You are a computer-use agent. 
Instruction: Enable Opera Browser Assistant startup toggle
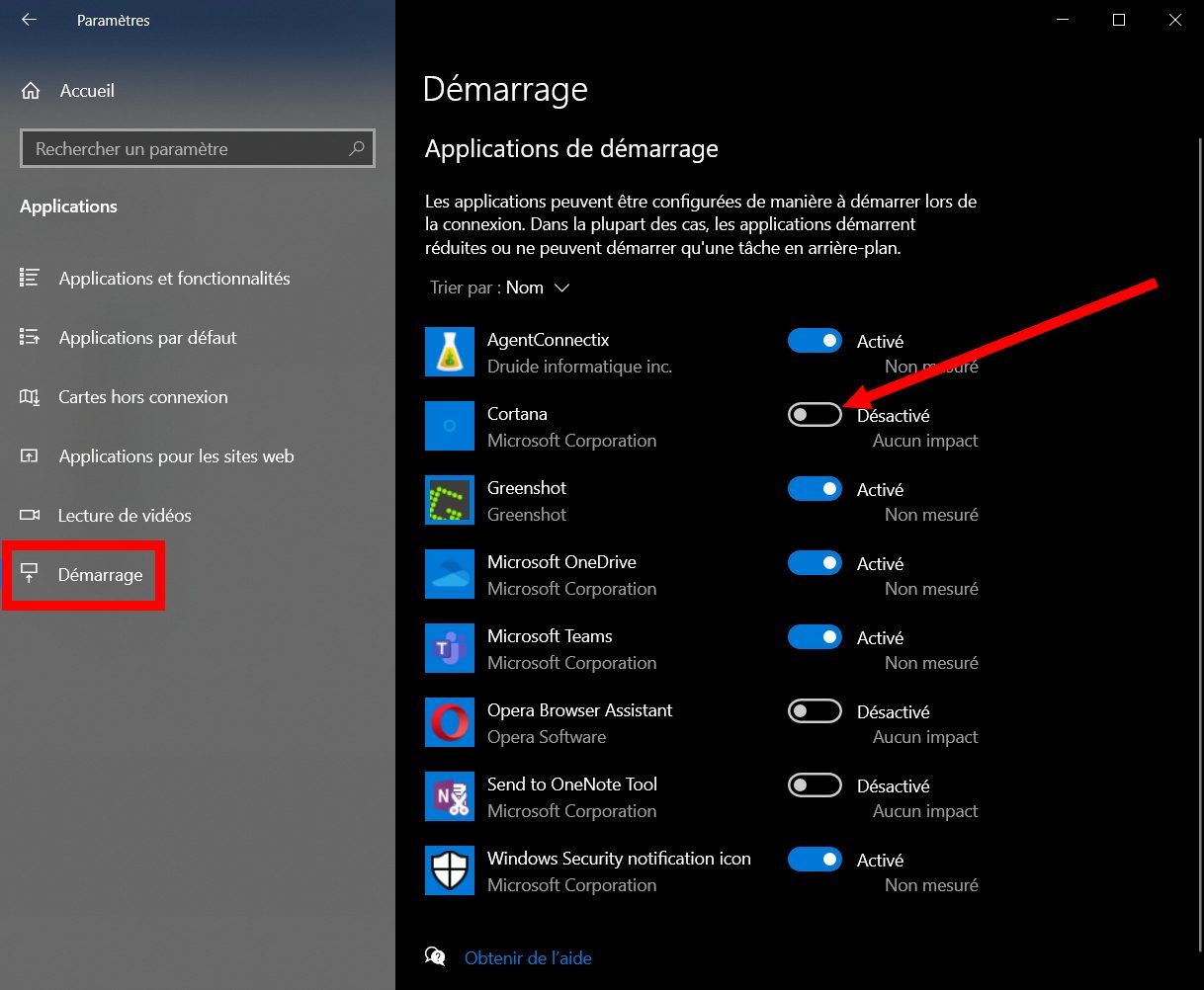(x=815, y=711)
